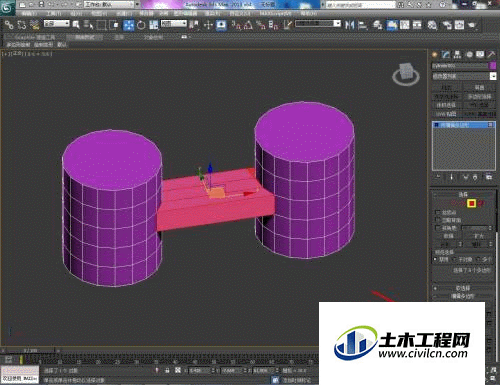Open the Schematic View icon
Image resolution: width=500 pixels, height=385 pixels.
(417, 25)
